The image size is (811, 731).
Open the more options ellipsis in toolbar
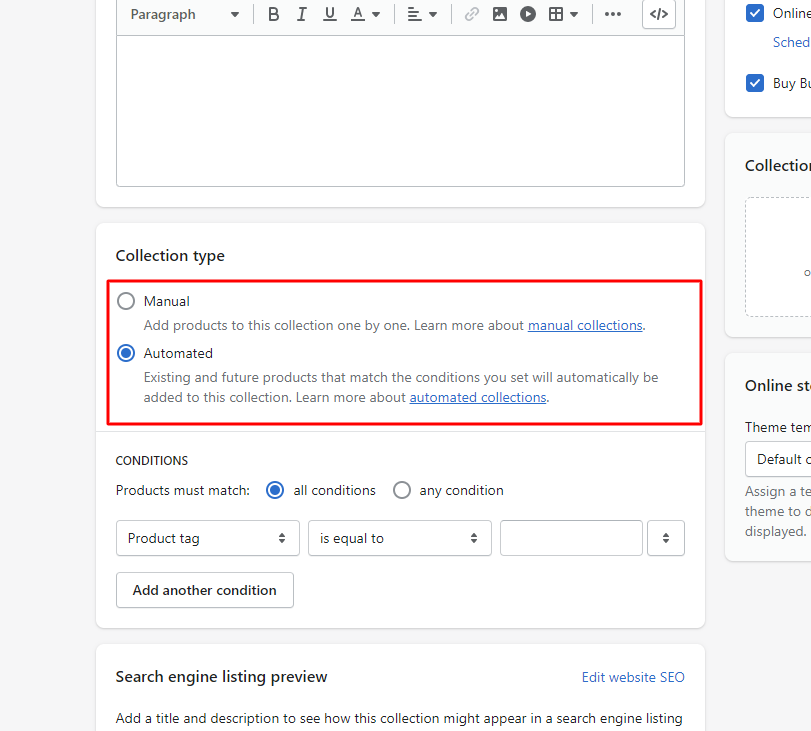pyautogui.click(x=613, y=14)
